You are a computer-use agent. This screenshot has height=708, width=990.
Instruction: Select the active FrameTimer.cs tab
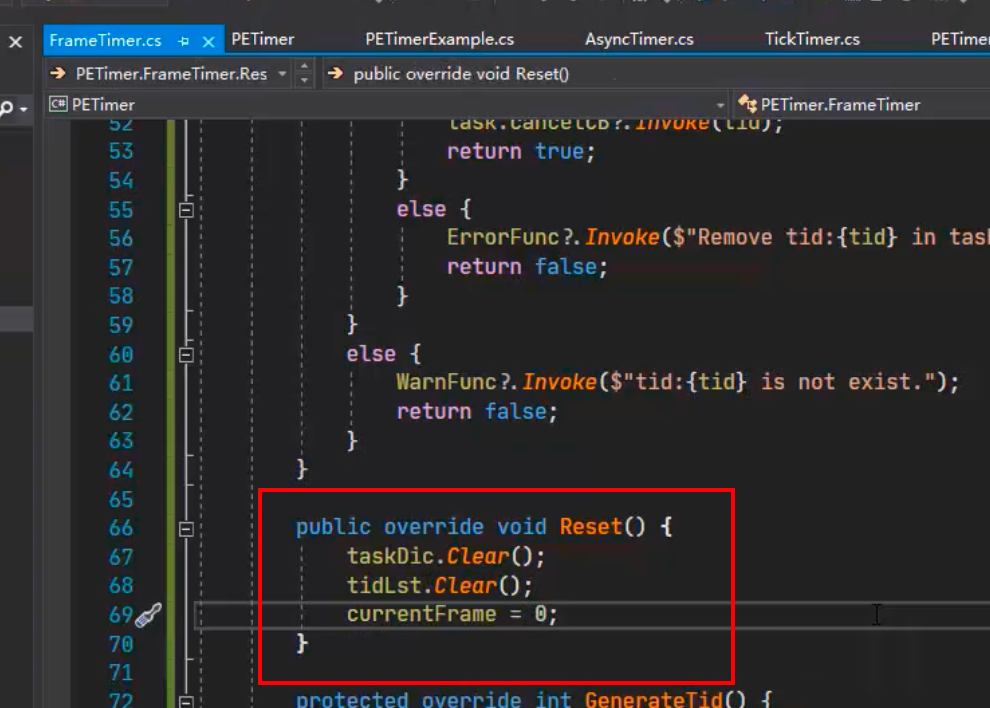(105, 40)
